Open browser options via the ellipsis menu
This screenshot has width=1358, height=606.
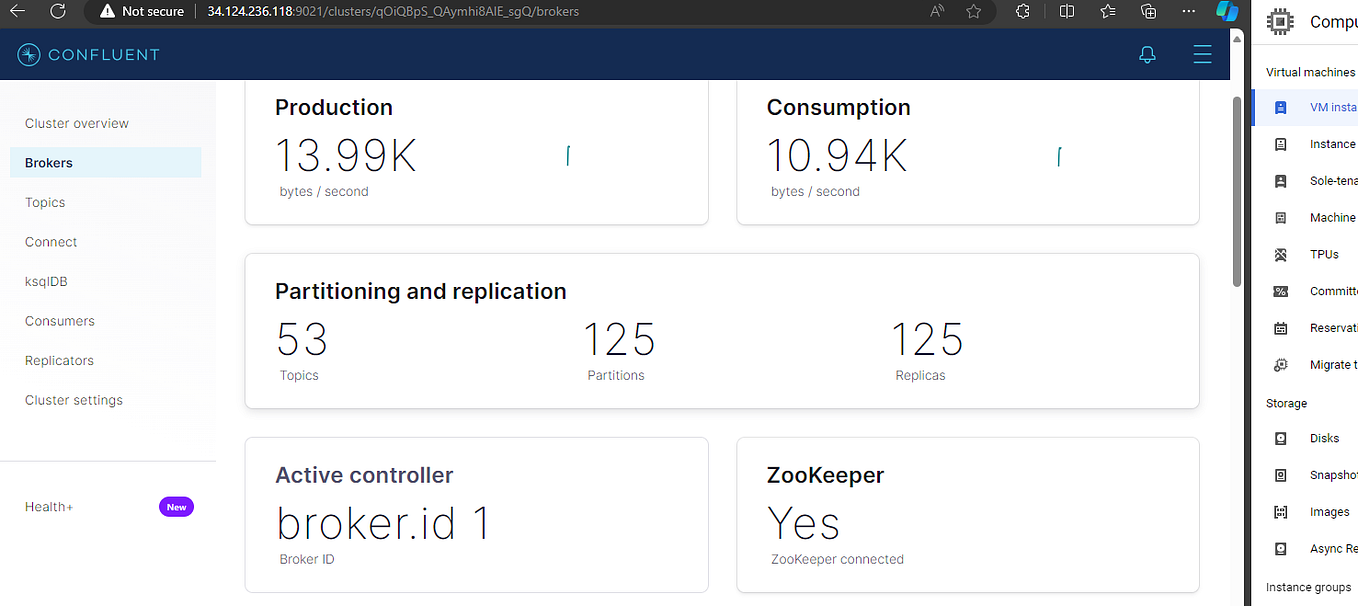(1188, 12)
